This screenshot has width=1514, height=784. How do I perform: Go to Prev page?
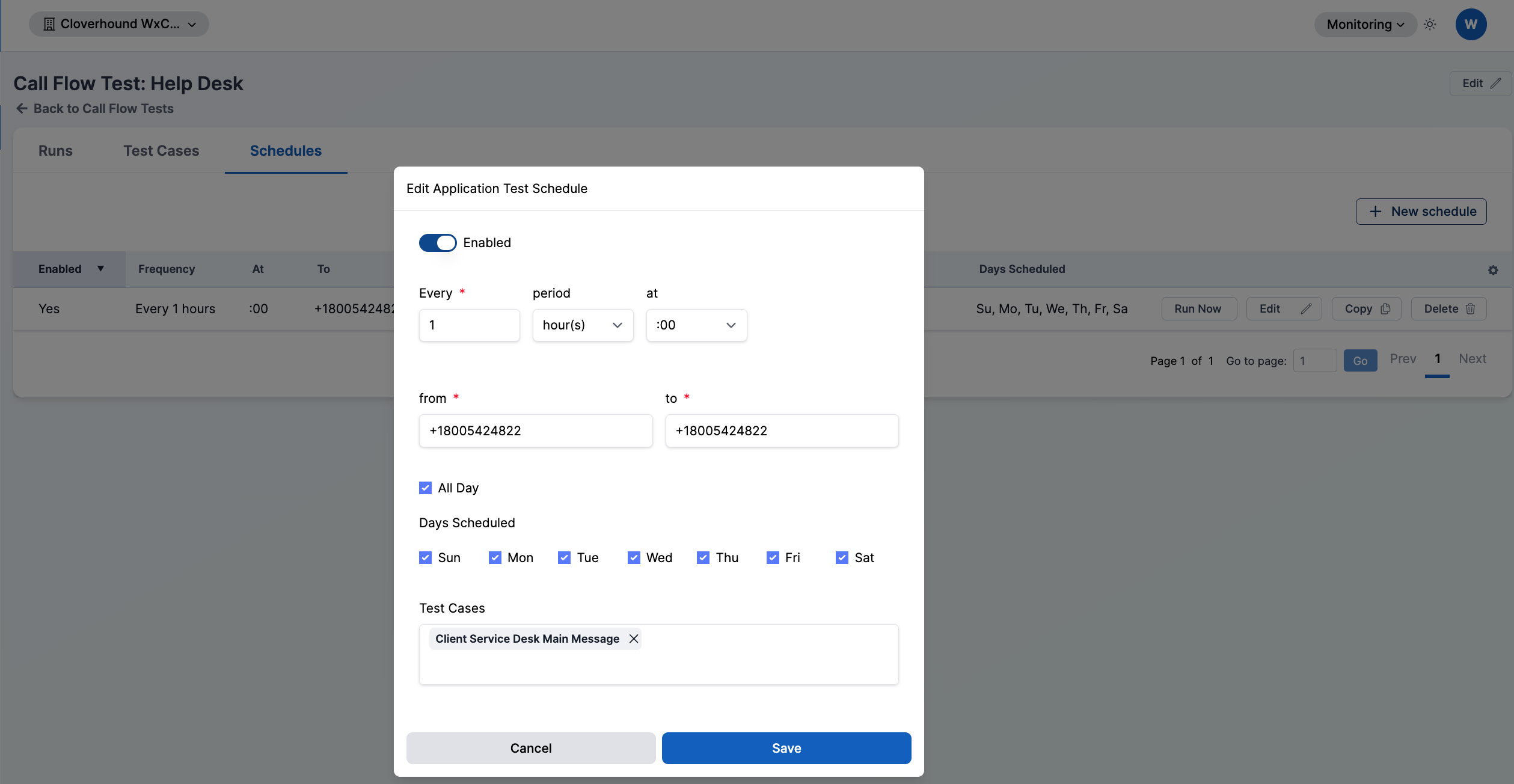[x=1403, y=359]
